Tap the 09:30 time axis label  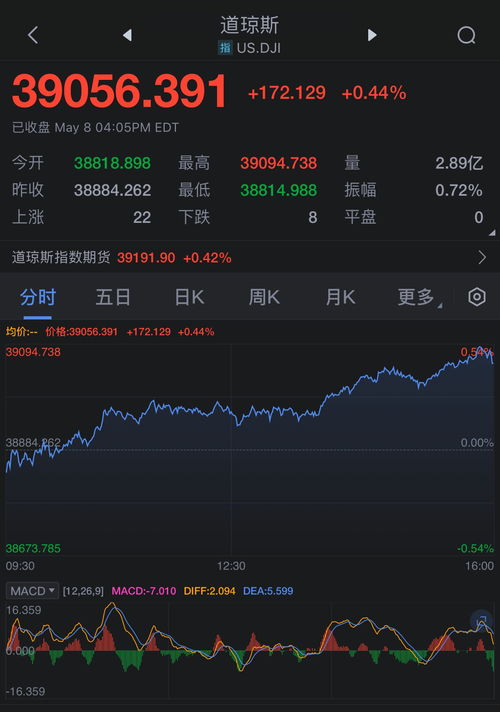point(20,566)
